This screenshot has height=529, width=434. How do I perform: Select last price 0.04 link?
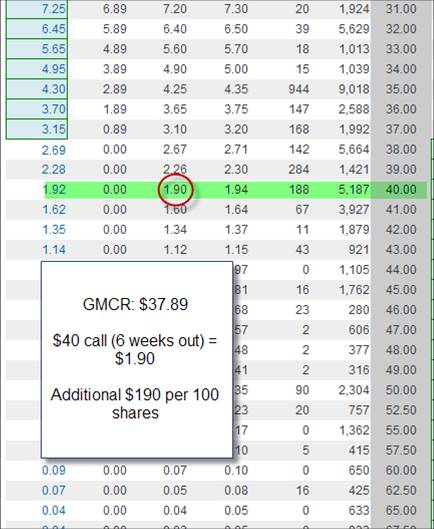(53, 510)
